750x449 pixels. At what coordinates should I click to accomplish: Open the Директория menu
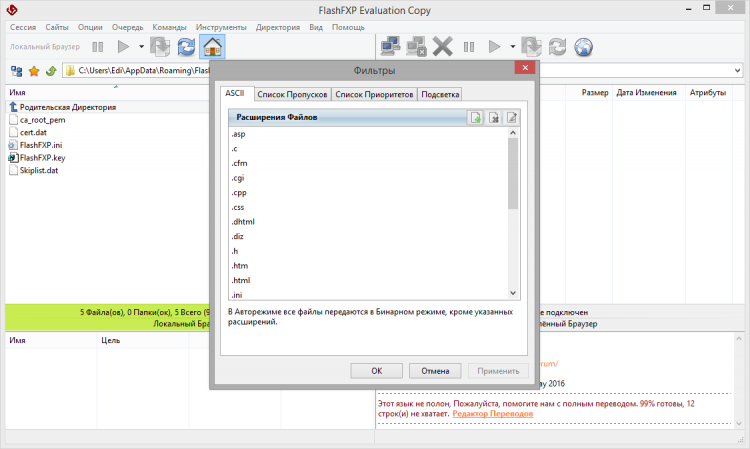point(278,27)
